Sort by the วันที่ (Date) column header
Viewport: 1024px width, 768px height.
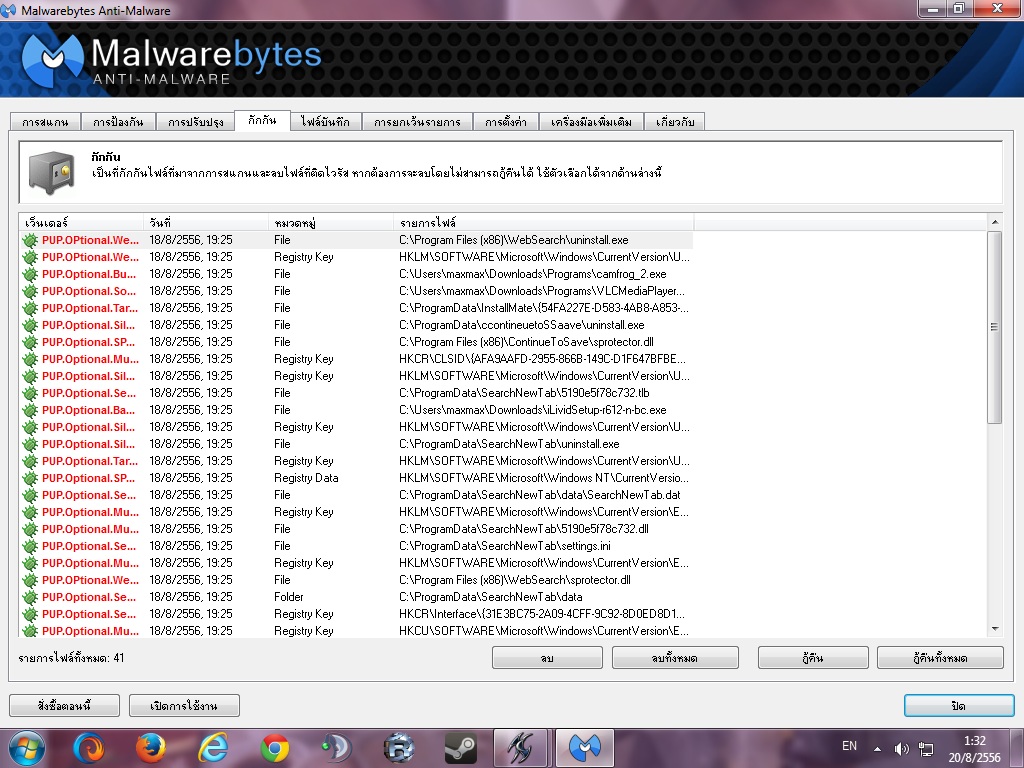pyautogui.click(x=206, y=223)
